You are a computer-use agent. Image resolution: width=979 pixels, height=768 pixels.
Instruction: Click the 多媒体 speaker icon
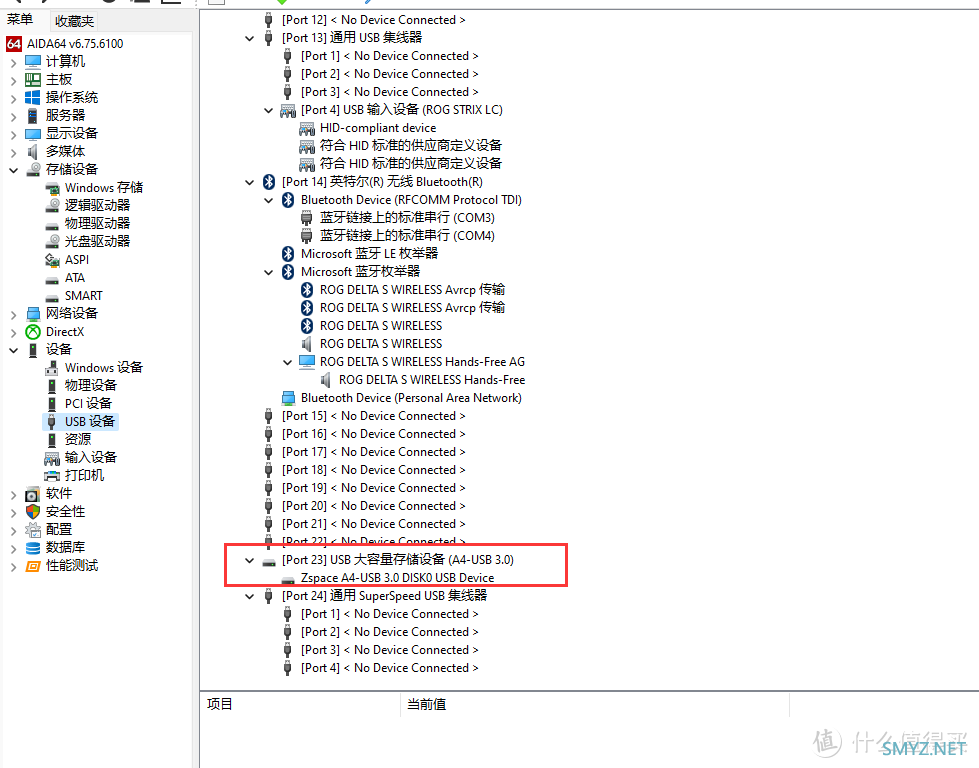32,151
